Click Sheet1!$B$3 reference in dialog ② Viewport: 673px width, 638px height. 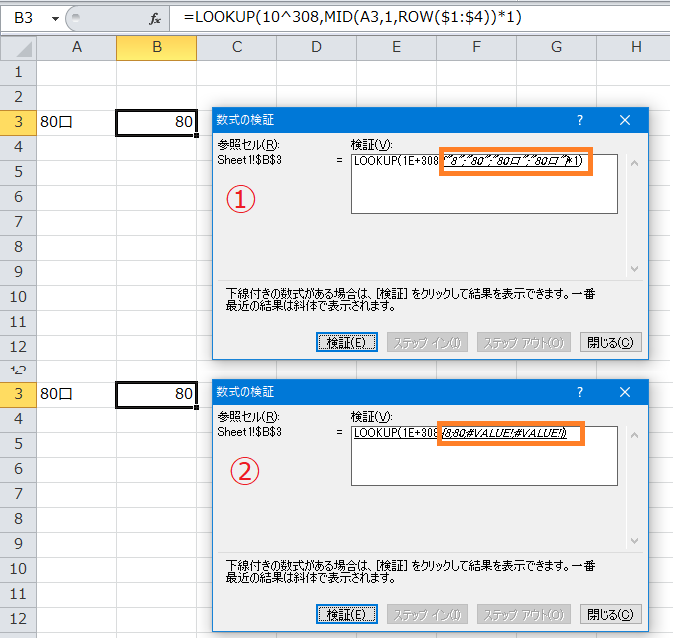tap(249, 432)
